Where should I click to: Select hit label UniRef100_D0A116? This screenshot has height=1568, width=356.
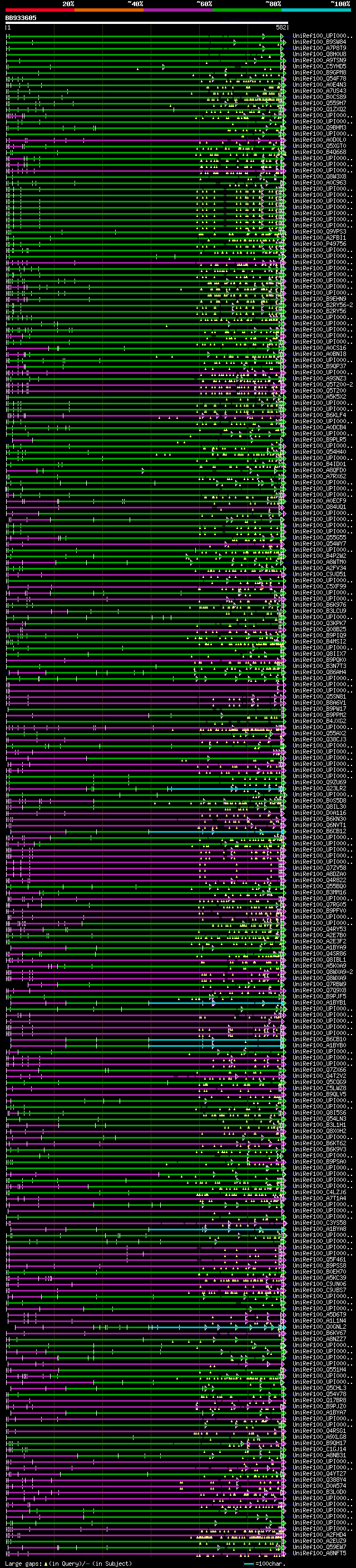pos(319,813)
